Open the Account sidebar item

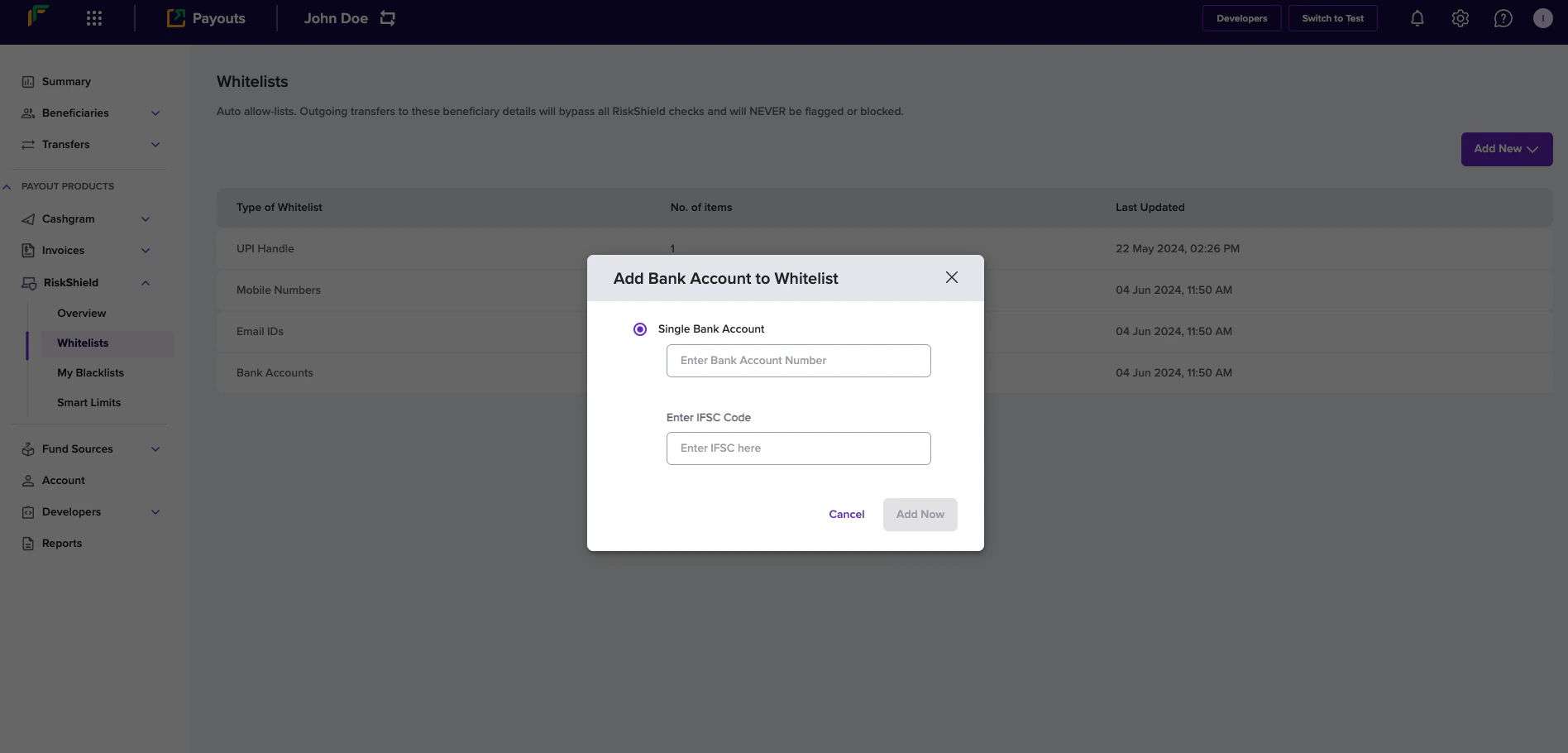[64, 481]
